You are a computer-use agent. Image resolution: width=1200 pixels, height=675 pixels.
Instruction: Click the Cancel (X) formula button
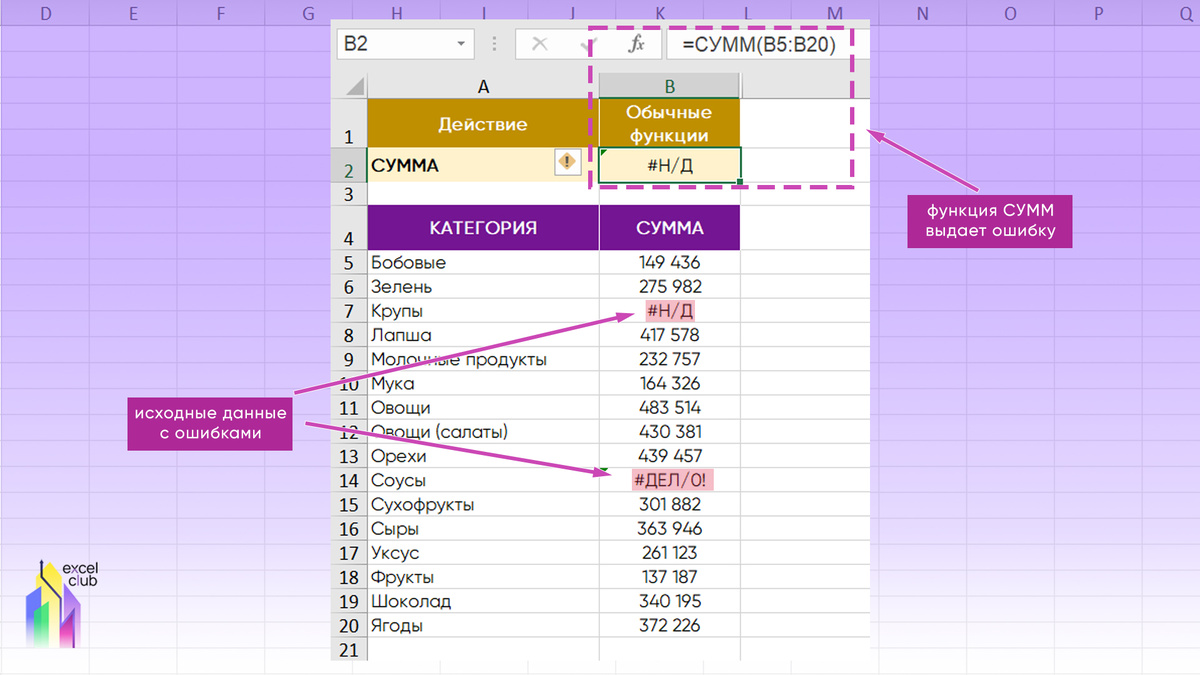[x=540, y=44]
